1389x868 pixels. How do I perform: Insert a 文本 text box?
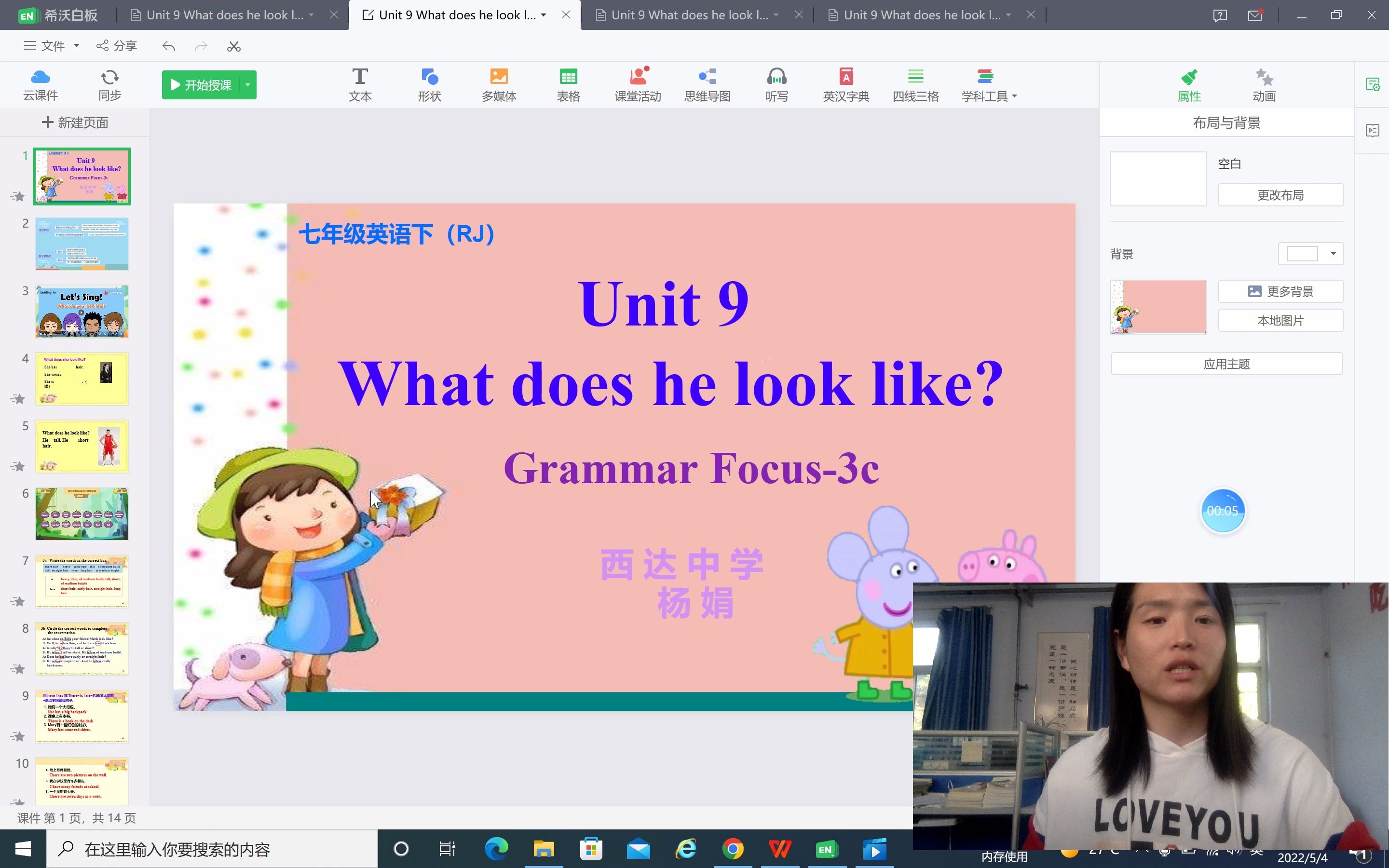[360, 84]
